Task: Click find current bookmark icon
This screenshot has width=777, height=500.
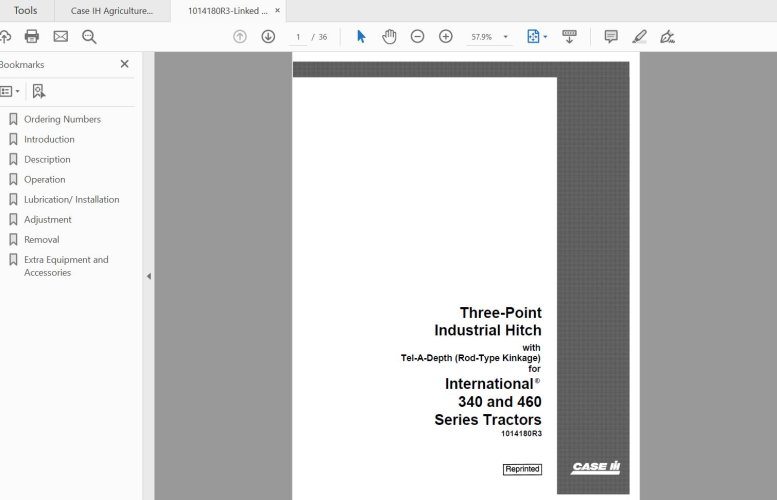Action: pos(39,91)
